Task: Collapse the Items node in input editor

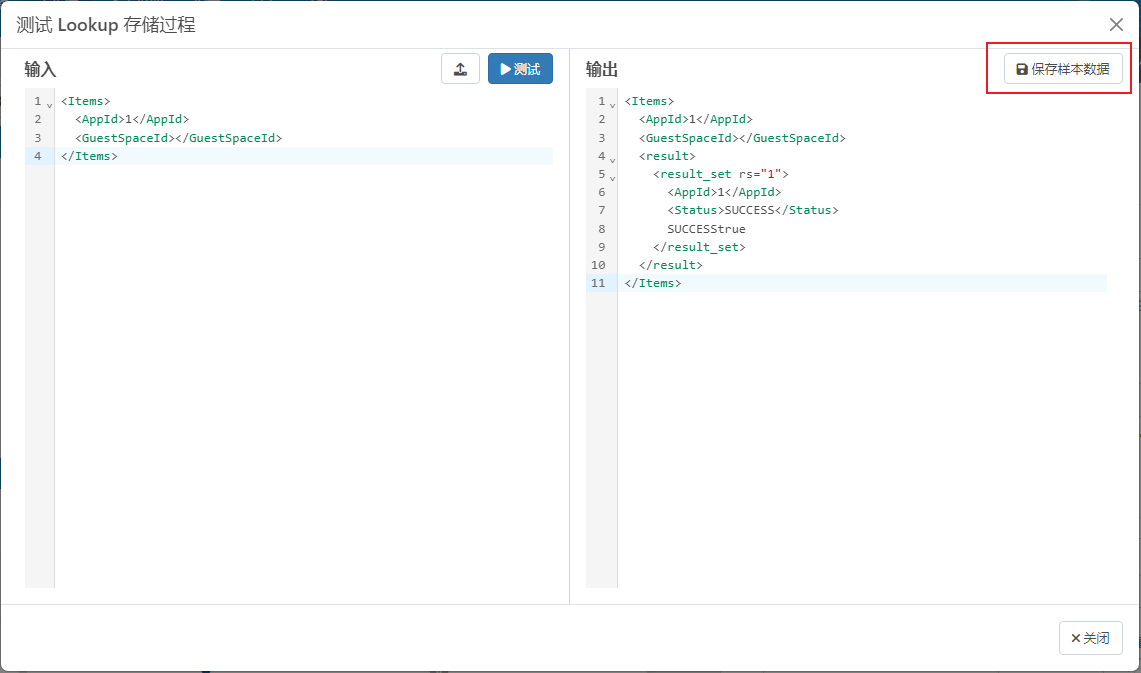Action: [x=50, y=104]
